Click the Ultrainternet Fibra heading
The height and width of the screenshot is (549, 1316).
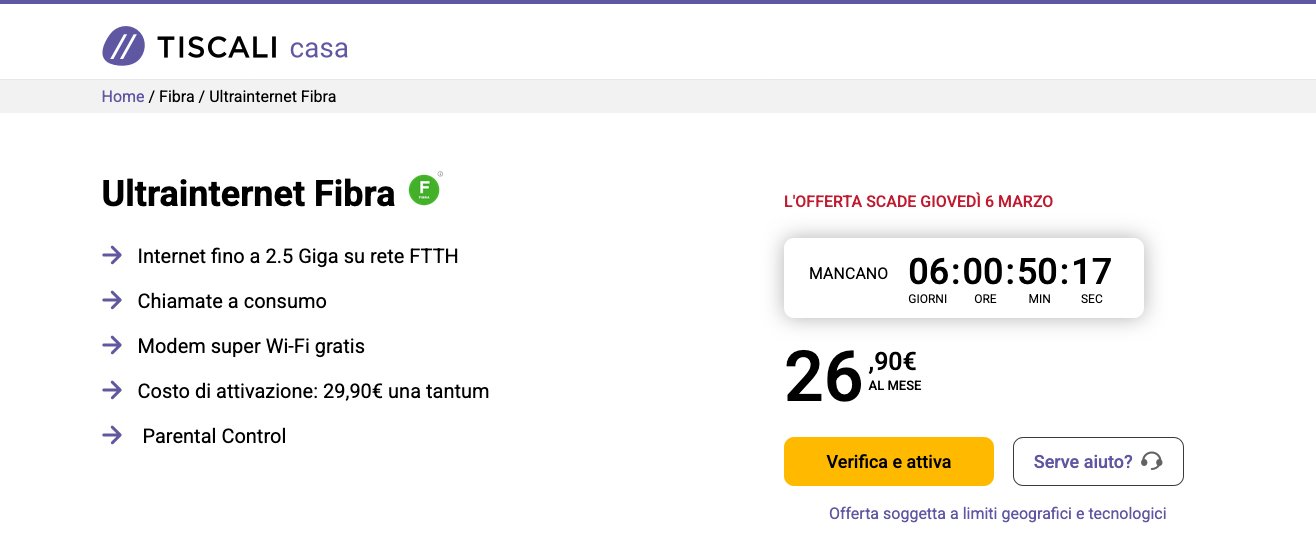coord(248,194)
